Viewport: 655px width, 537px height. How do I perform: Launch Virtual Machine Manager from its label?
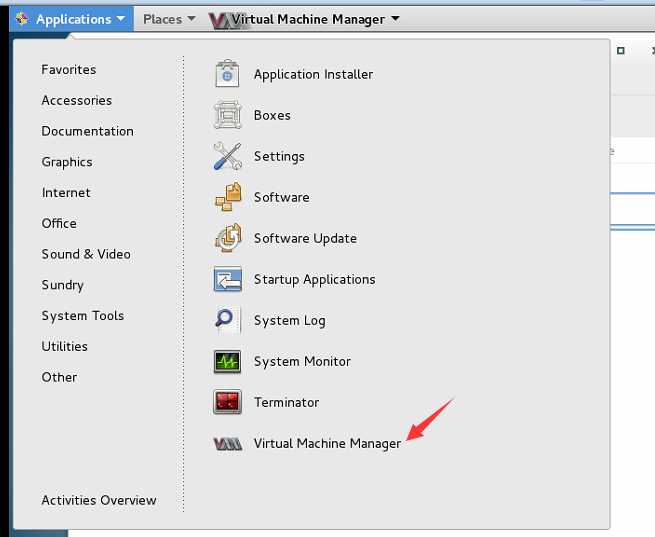328,443
